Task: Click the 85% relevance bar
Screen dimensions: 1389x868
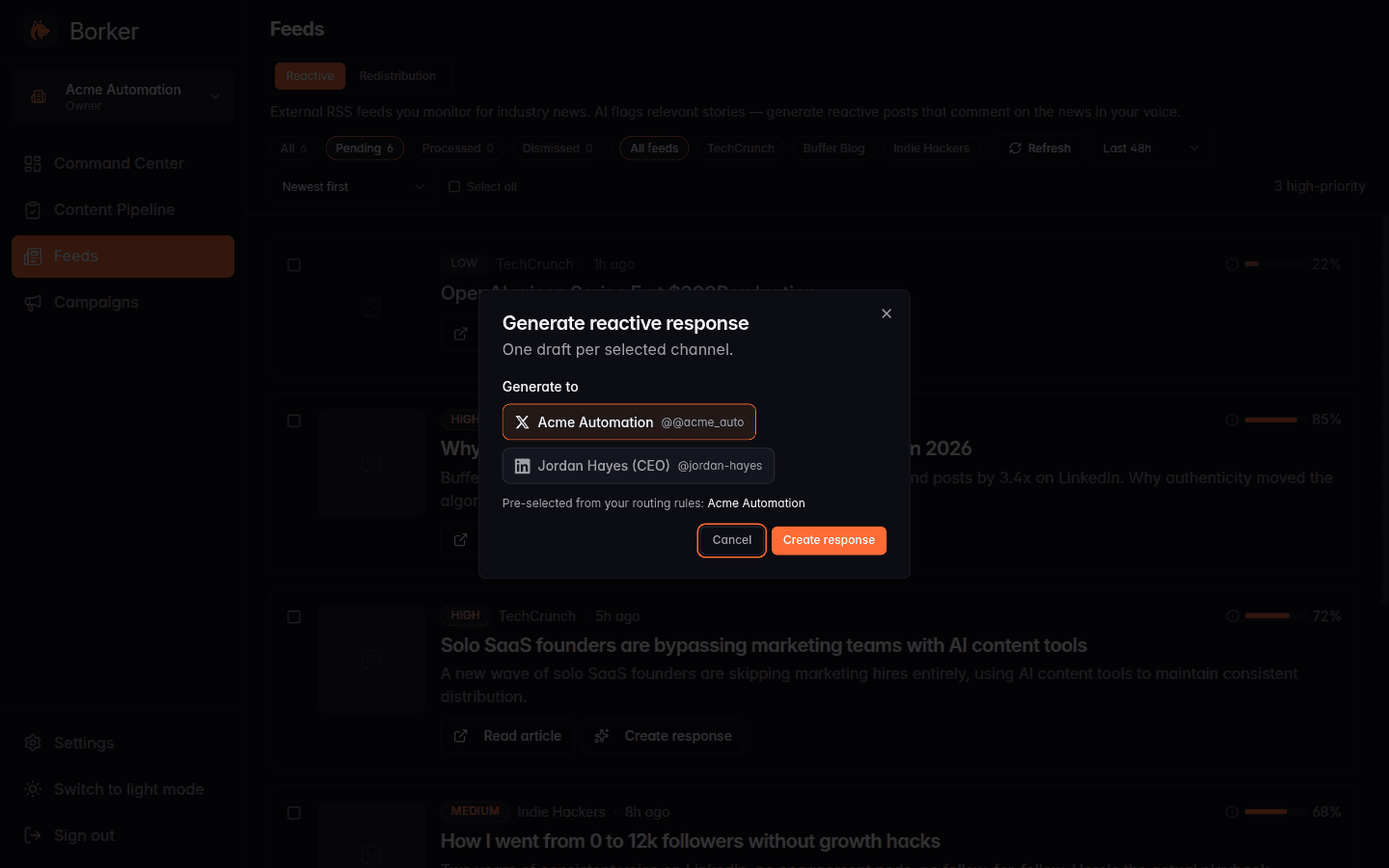Action: coord(1274,420)
